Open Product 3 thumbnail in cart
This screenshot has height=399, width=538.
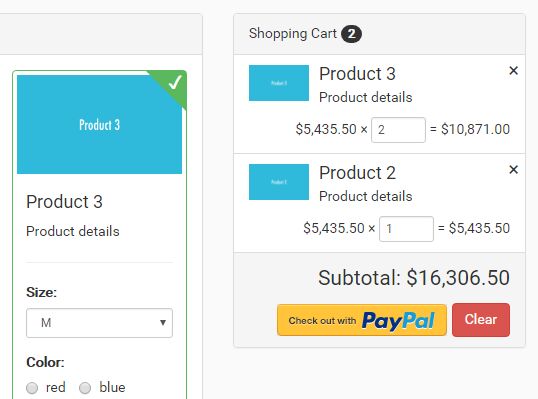click(279, 83)
